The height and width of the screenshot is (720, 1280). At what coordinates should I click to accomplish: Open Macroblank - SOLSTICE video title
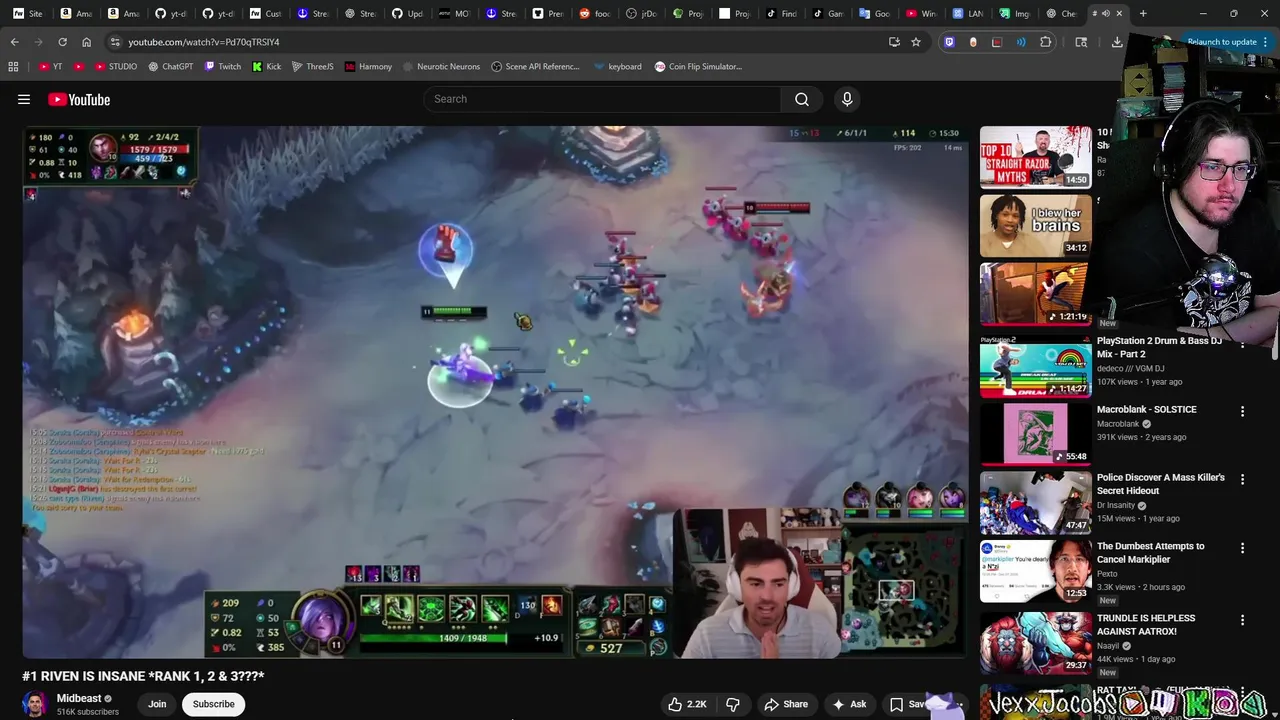pyautogui.click(x=1146, y=409)
